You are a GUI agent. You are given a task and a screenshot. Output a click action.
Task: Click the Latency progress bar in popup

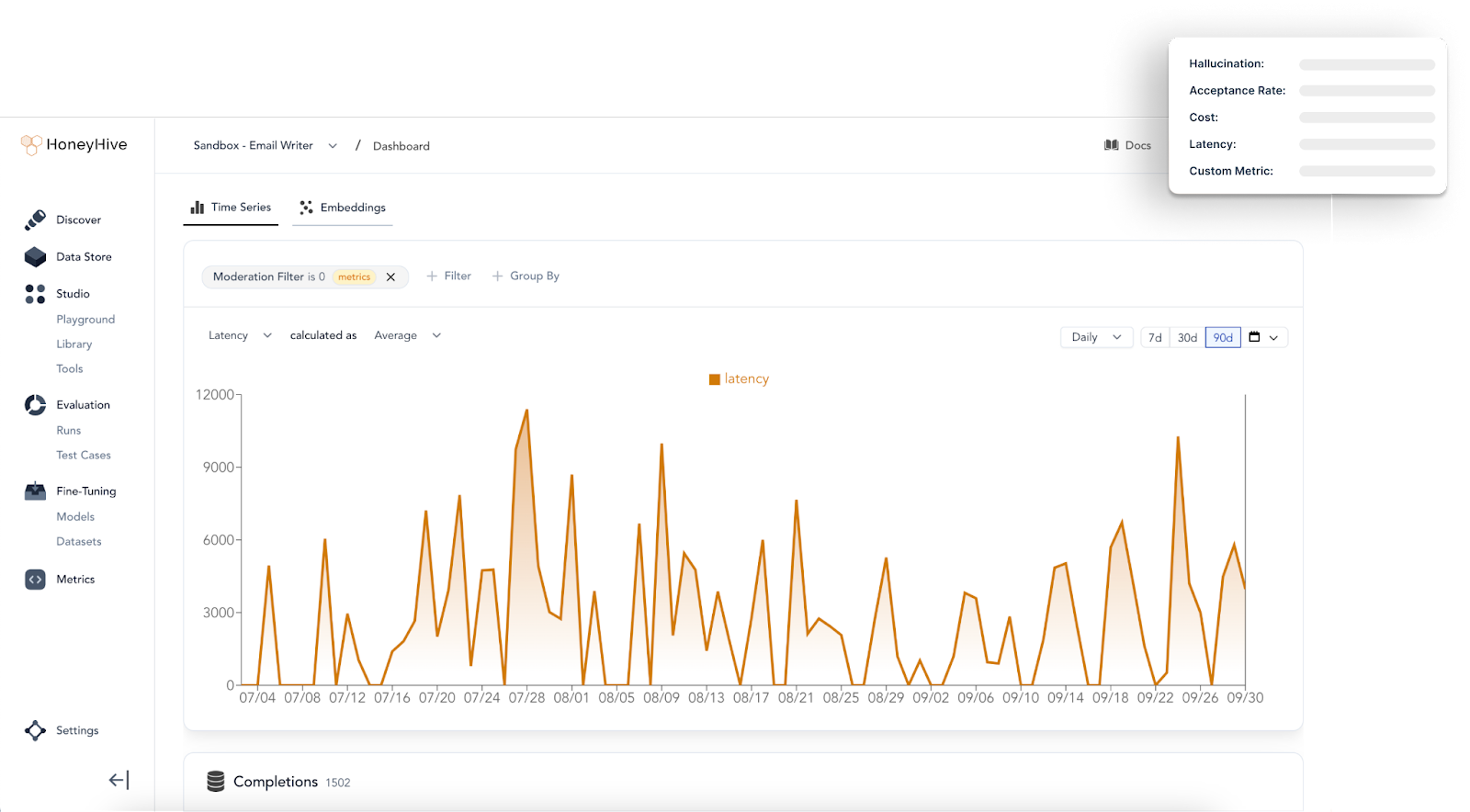click(1367, 144)
